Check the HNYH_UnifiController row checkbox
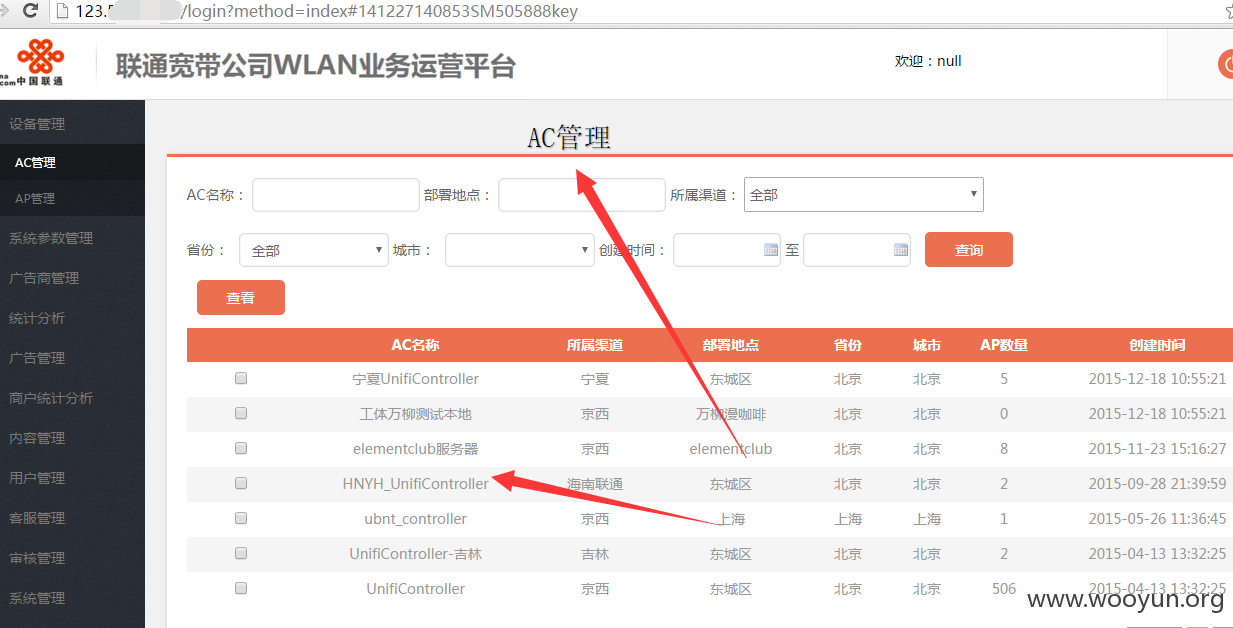1233x628 pixels. tap(241, 483)
